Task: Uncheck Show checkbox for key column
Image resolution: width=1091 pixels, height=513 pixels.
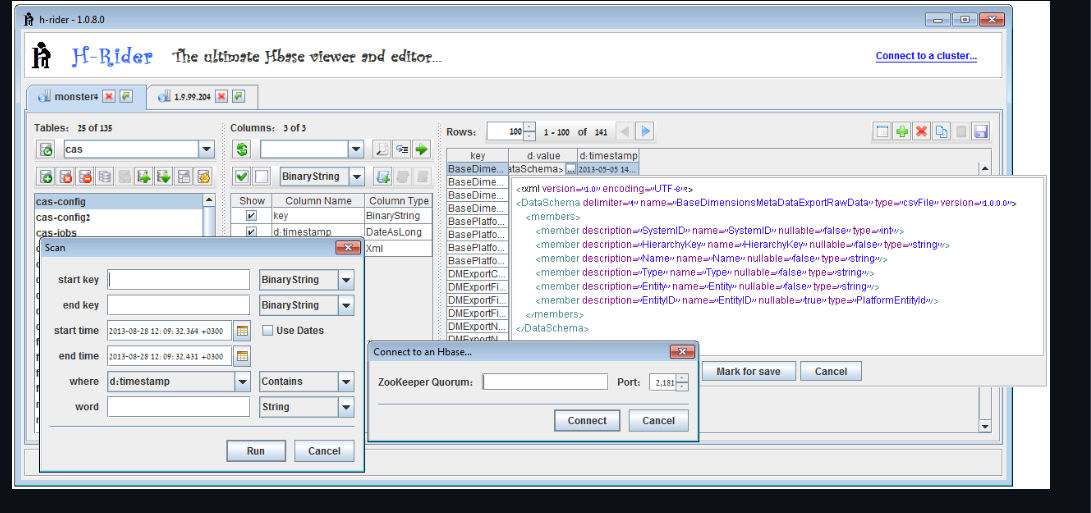Action: 251,216
